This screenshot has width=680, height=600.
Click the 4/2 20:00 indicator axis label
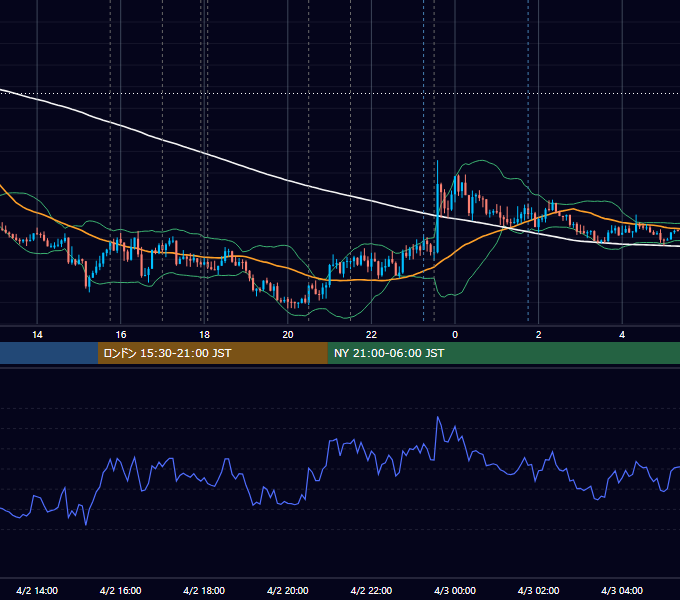(x=288, y=590)
